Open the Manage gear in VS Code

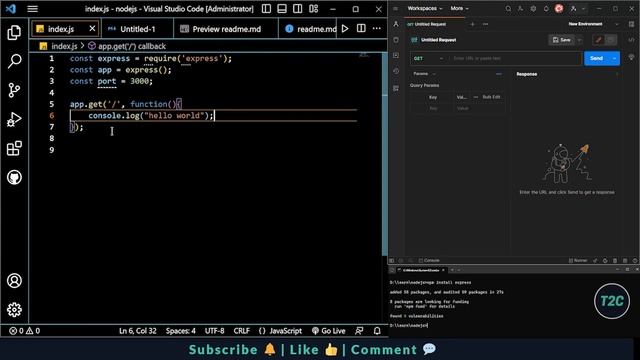pyautogui.click(x=14, y=310)
